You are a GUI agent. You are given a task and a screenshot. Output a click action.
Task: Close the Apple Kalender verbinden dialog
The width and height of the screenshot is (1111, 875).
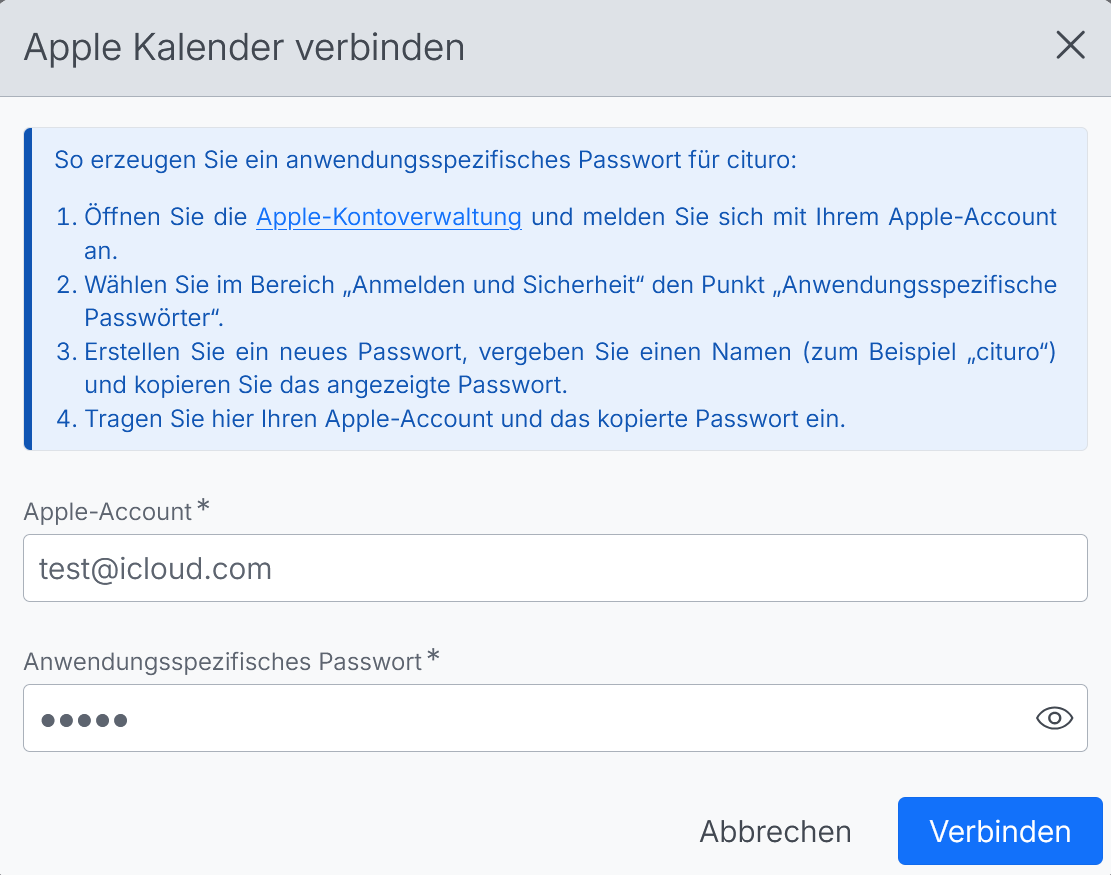[x=1070, y=45]
